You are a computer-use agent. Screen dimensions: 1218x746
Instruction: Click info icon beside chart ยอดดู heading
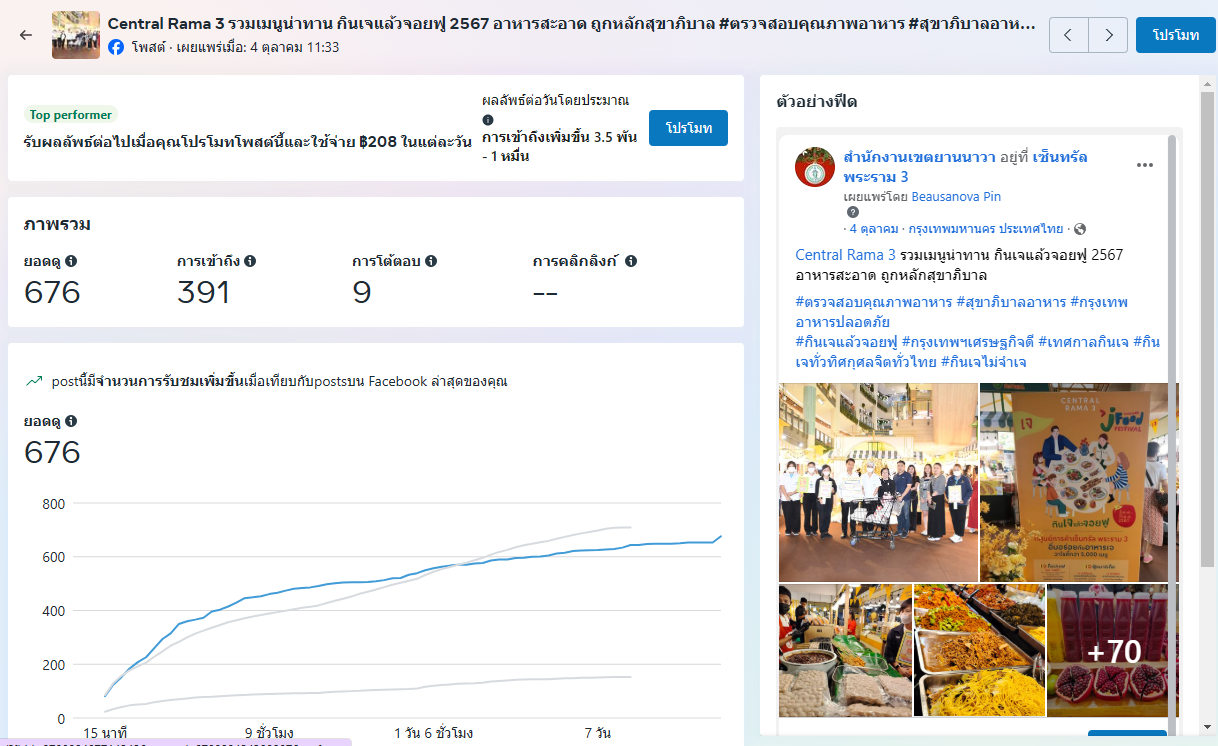71,421
